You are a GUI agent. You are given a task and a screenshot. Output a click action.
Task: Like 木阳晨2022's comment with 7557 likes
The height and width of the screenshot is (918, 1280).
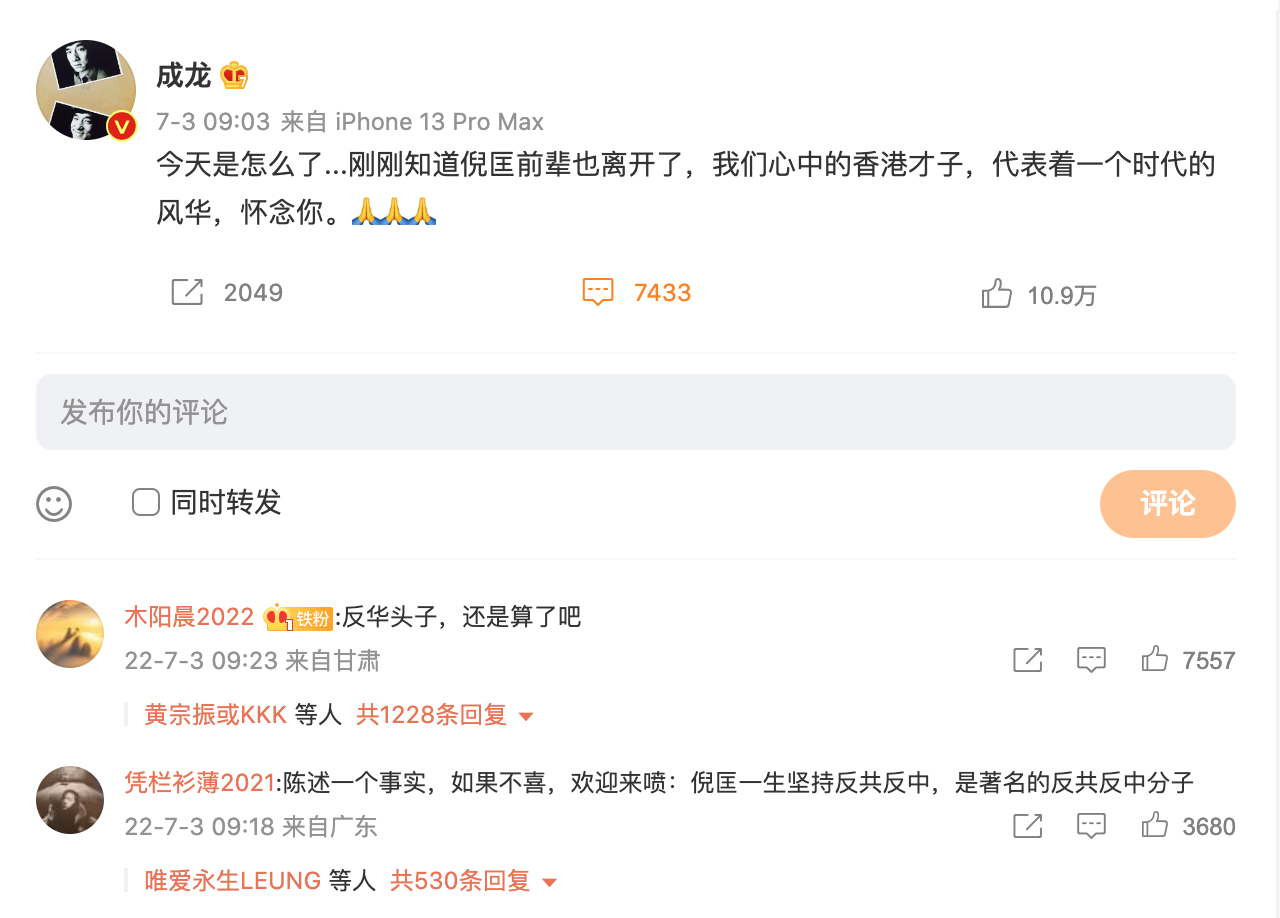[x=1155, y=659]
